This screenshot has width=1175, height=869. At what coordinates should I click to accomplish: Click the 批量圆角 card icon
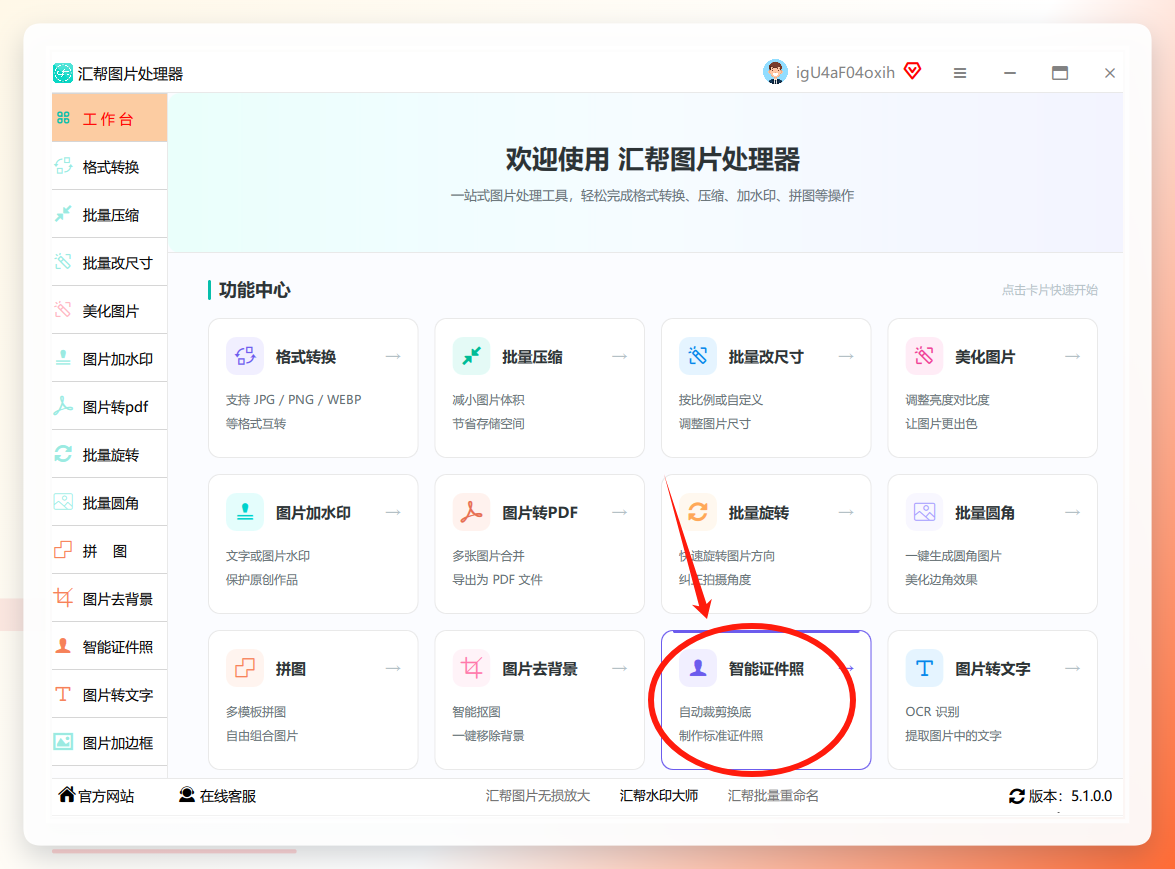924,512
